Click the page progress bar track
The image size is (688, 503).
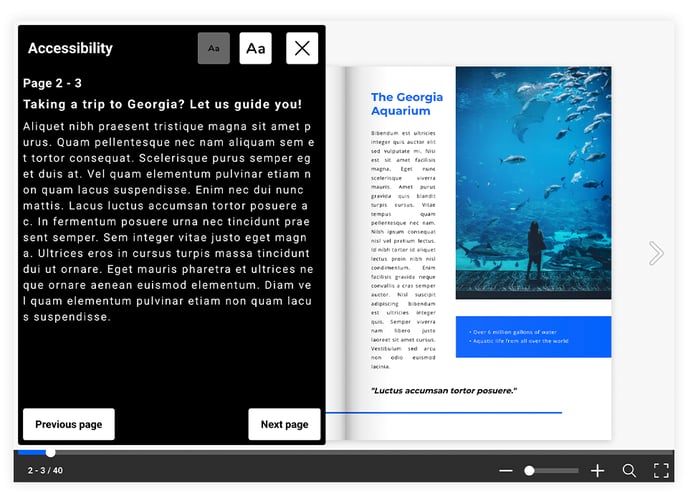344,453
